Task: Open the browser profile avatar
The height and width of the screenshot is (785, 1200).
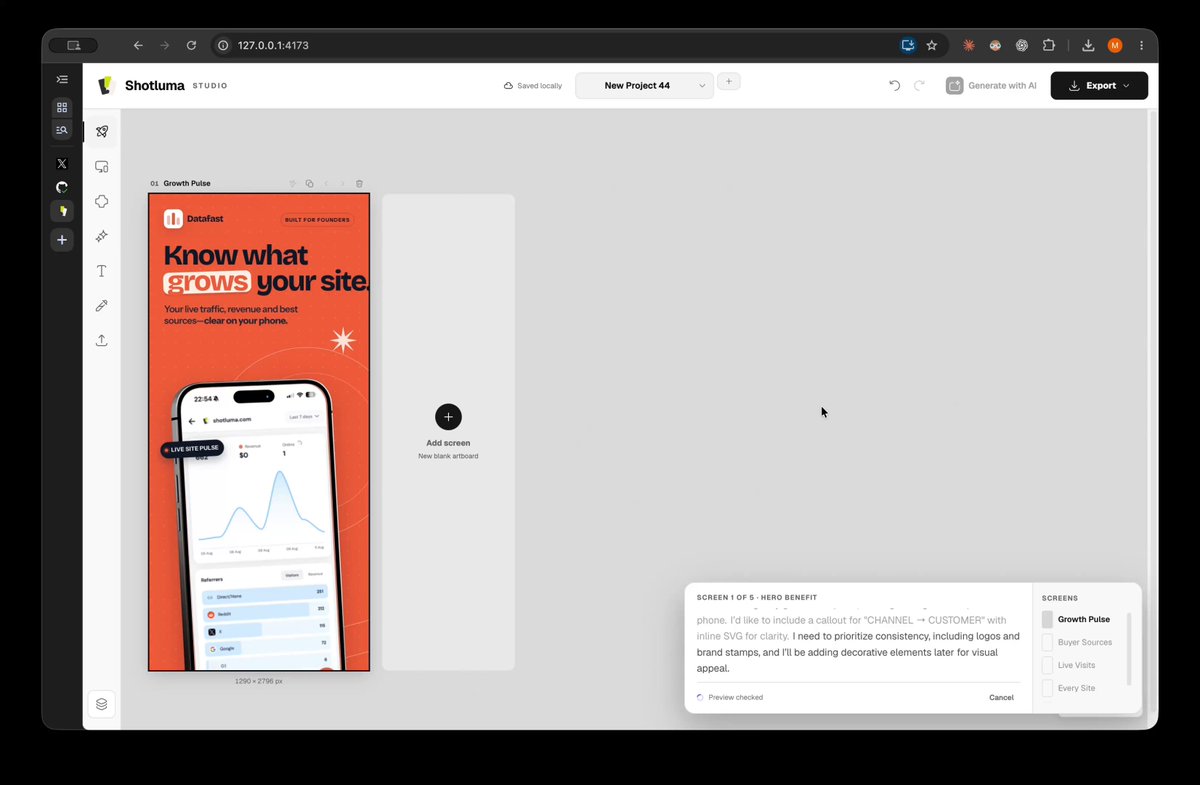Action: click(1115, 45)
